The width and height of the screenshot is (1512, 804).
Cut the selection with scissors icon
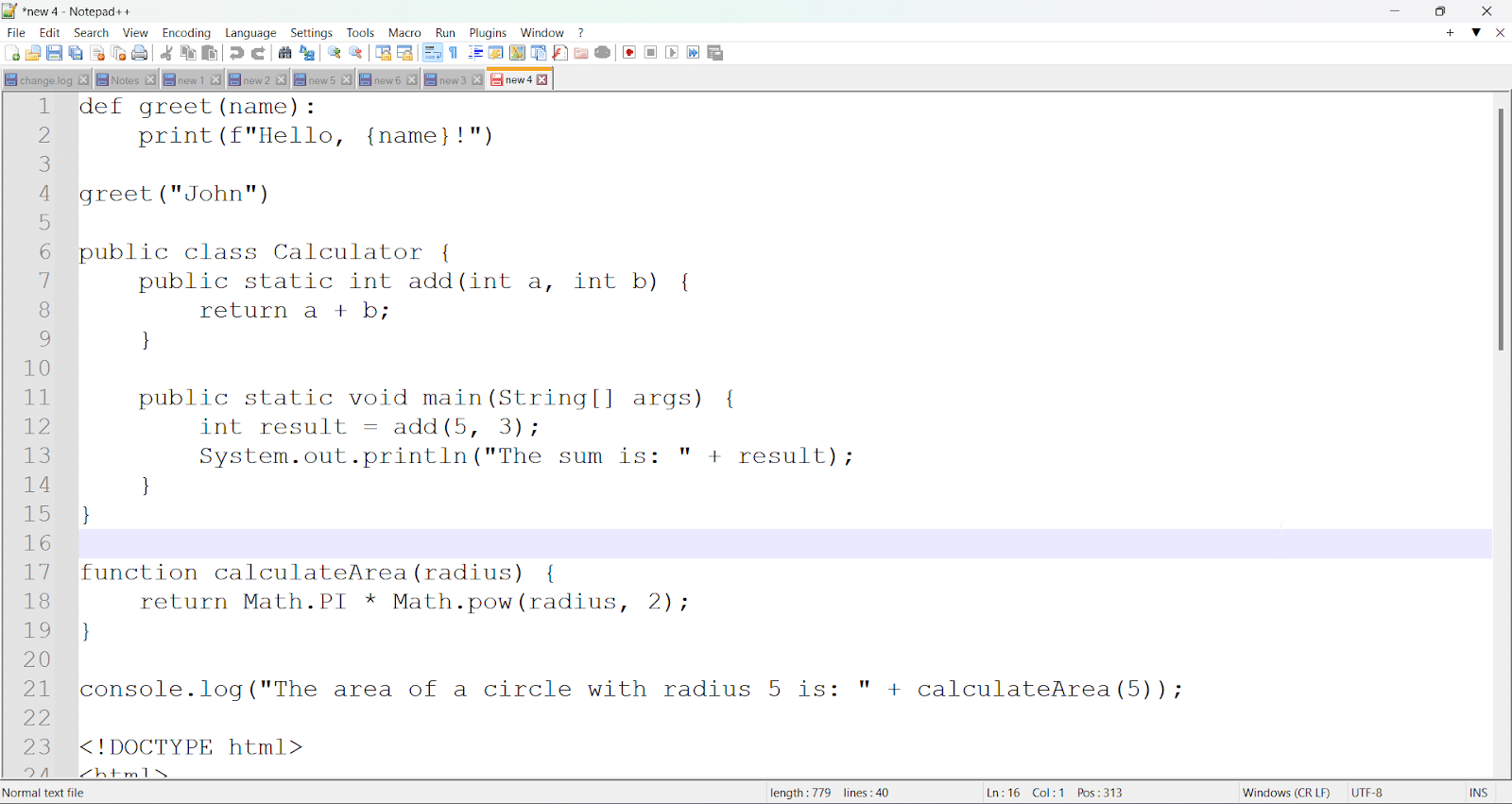(167, 53)
